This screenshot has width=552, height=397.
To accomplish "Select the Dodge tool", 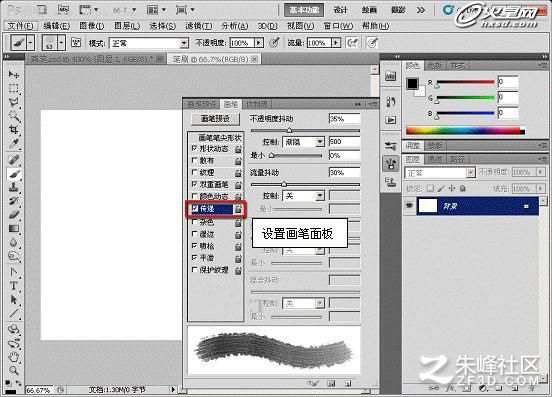I will tap(13, 256).
